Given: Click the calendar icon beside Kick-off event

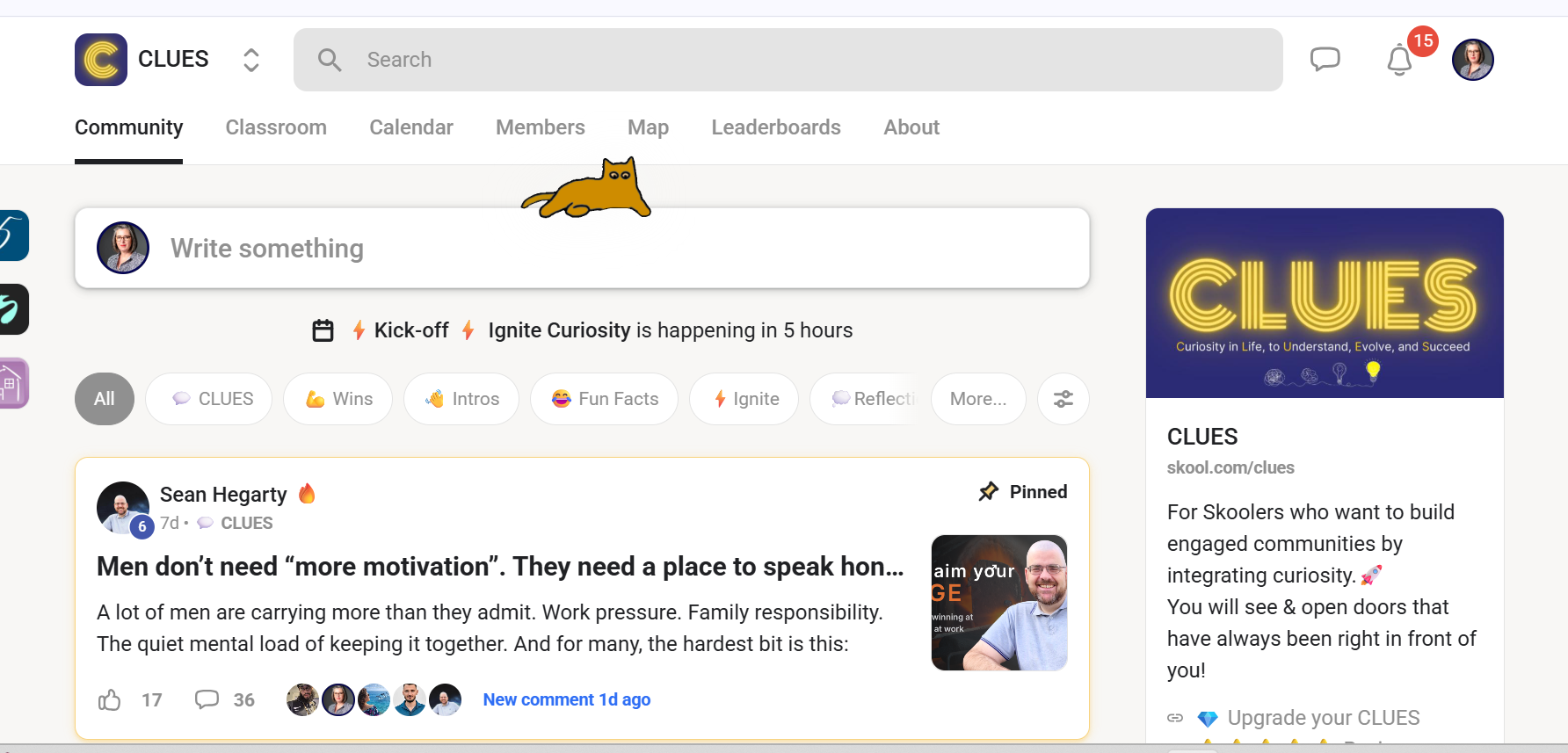Looking at the screenshot, I should (x=323, y=330).
